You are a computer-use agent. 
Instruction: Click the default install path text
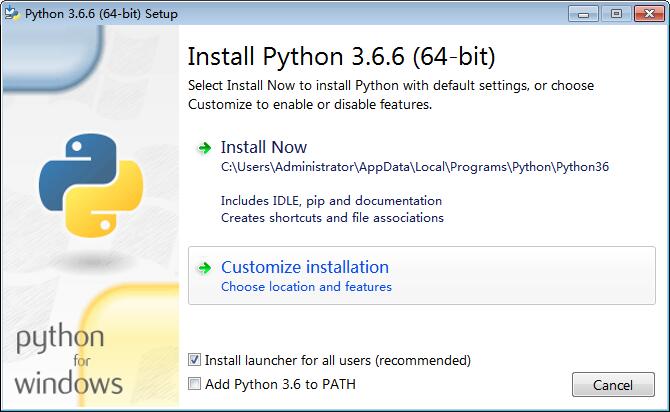(414, 167)
